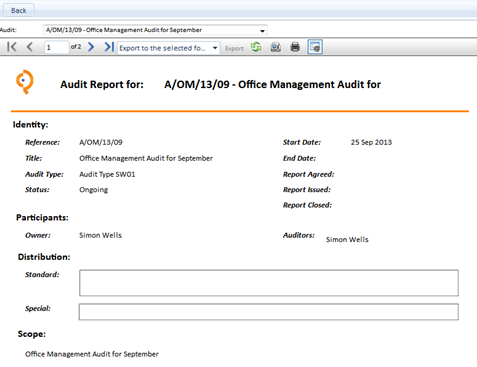Click the binoculars search icon
The image size is (477, 367).
pyautogui.click(x=276, y=47)
